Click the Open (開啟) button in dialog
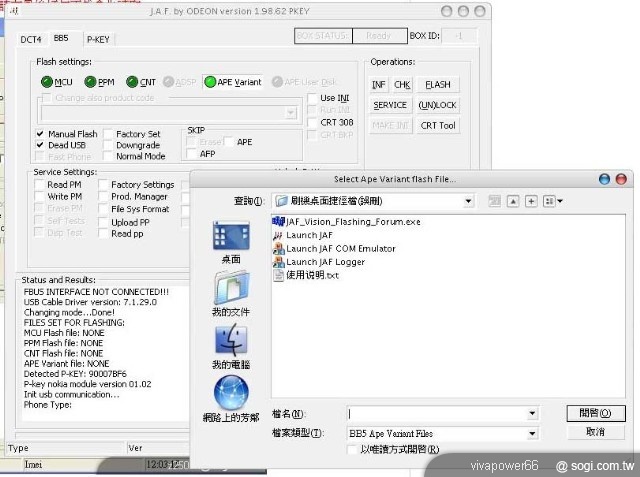Screen dimensions: 640x477 pyautogui.click(x=596, y=413)
